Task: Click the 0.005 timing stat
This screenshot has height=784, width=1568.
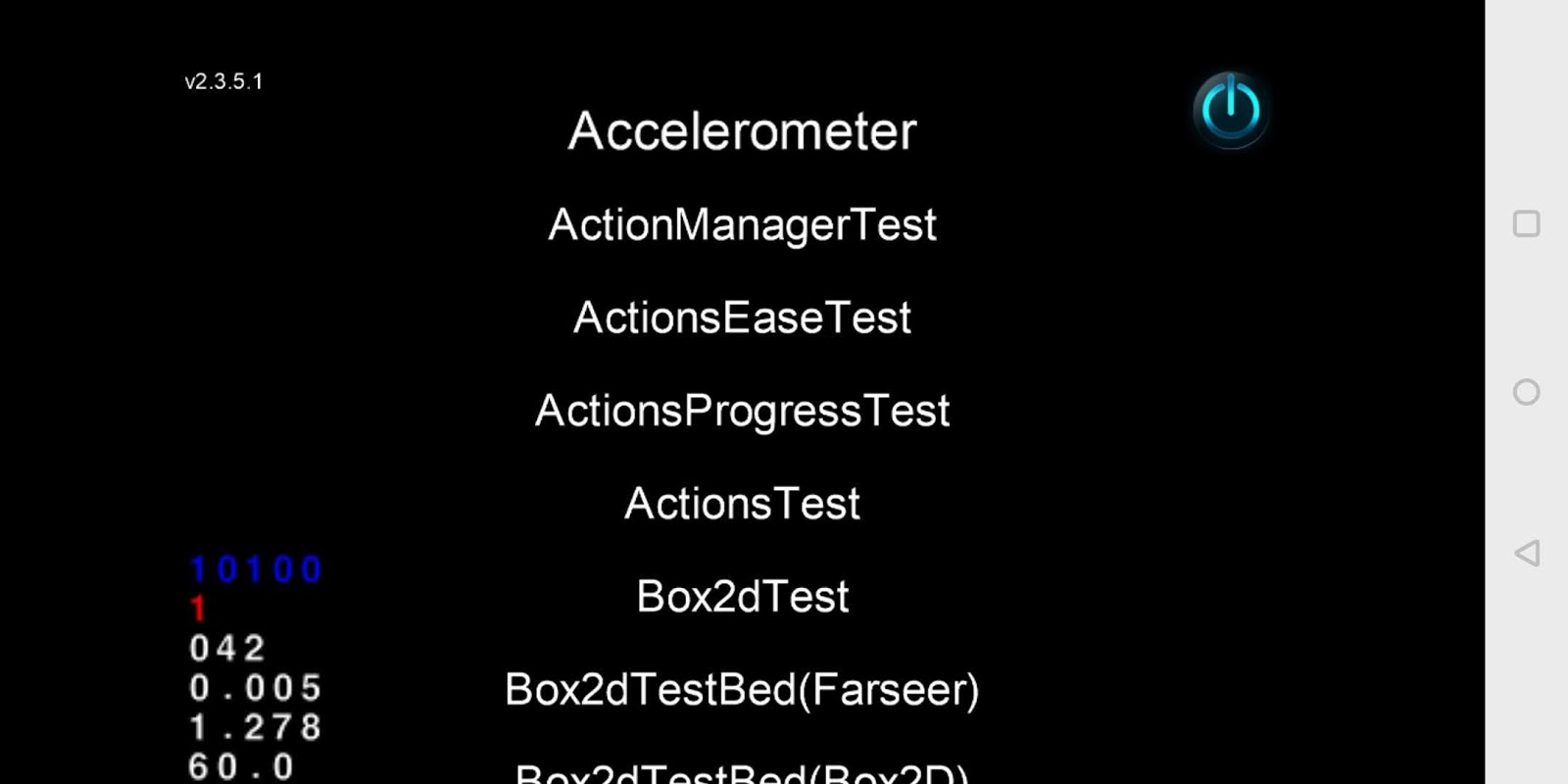Action: [256, 688]
